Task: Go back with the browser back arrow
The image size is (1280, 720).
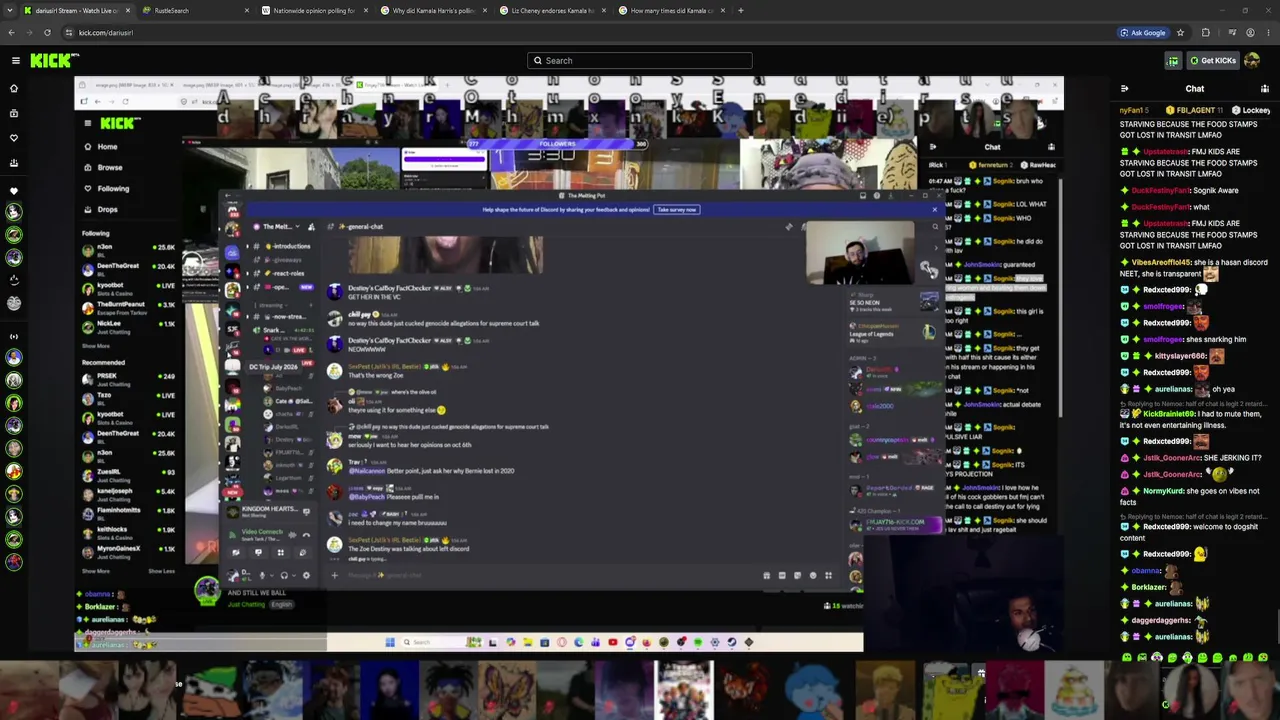Action: pos(11,32)
